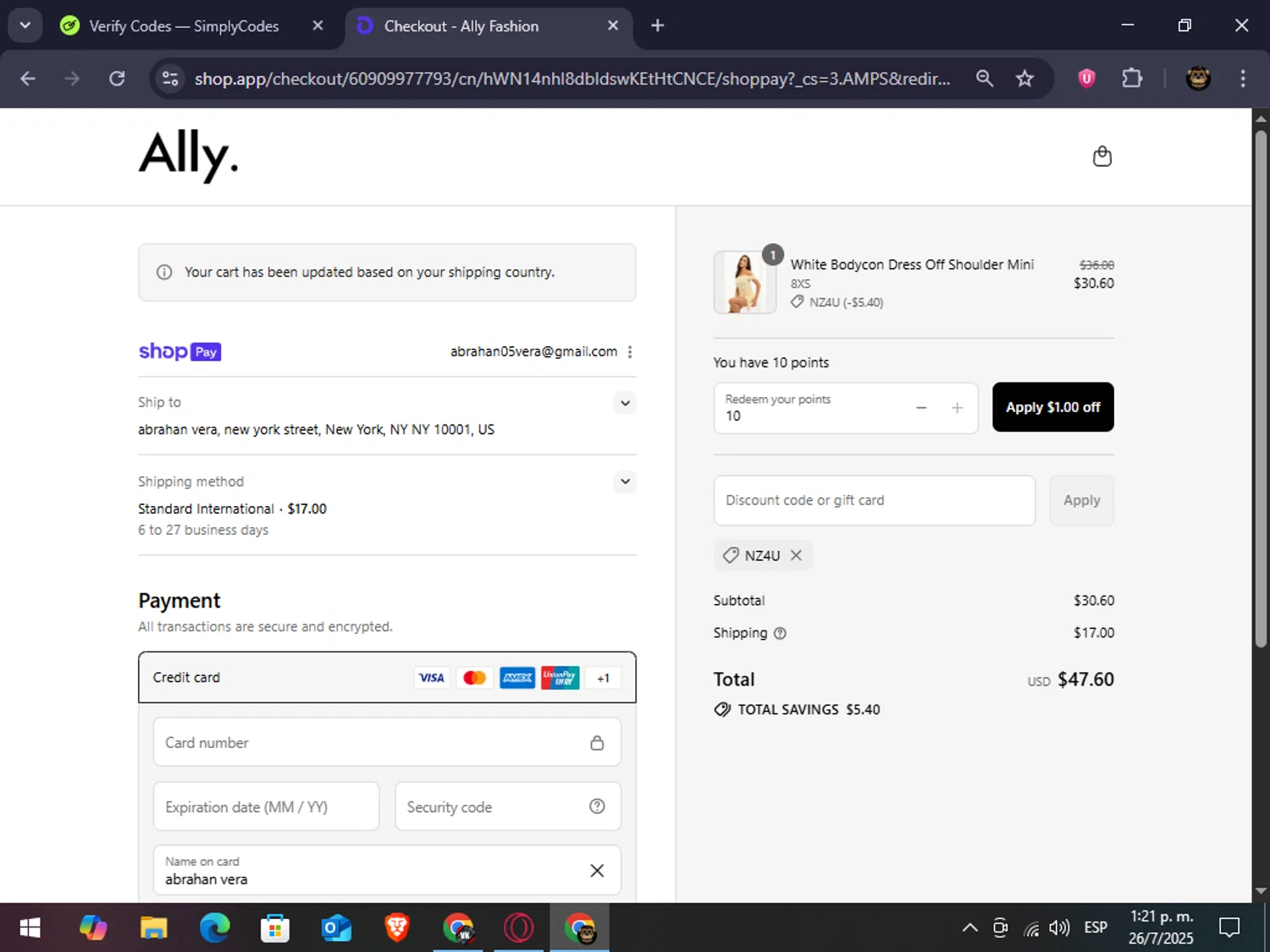The height and width of the screenshot is (952, 1270).
Task: Click the Visa card icon
Action: 431,678
